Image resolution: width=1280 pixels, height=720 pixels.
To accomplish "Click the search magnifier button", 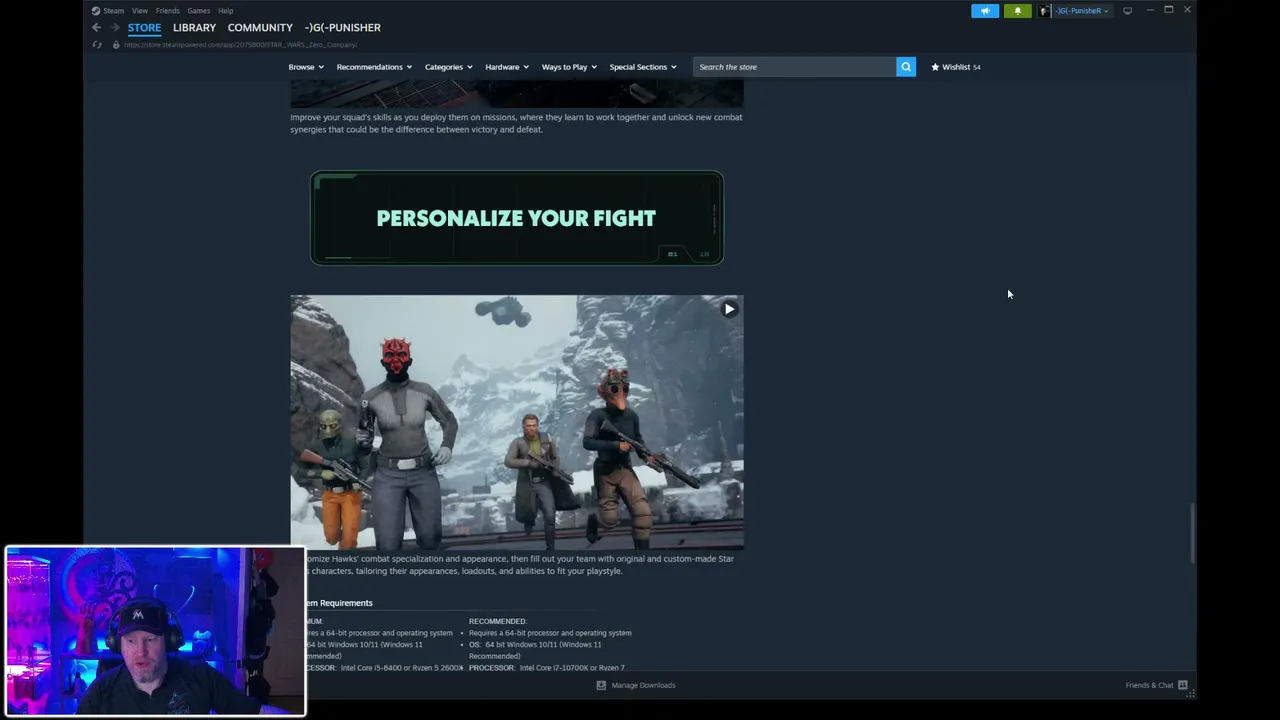I will click(906, 67).
